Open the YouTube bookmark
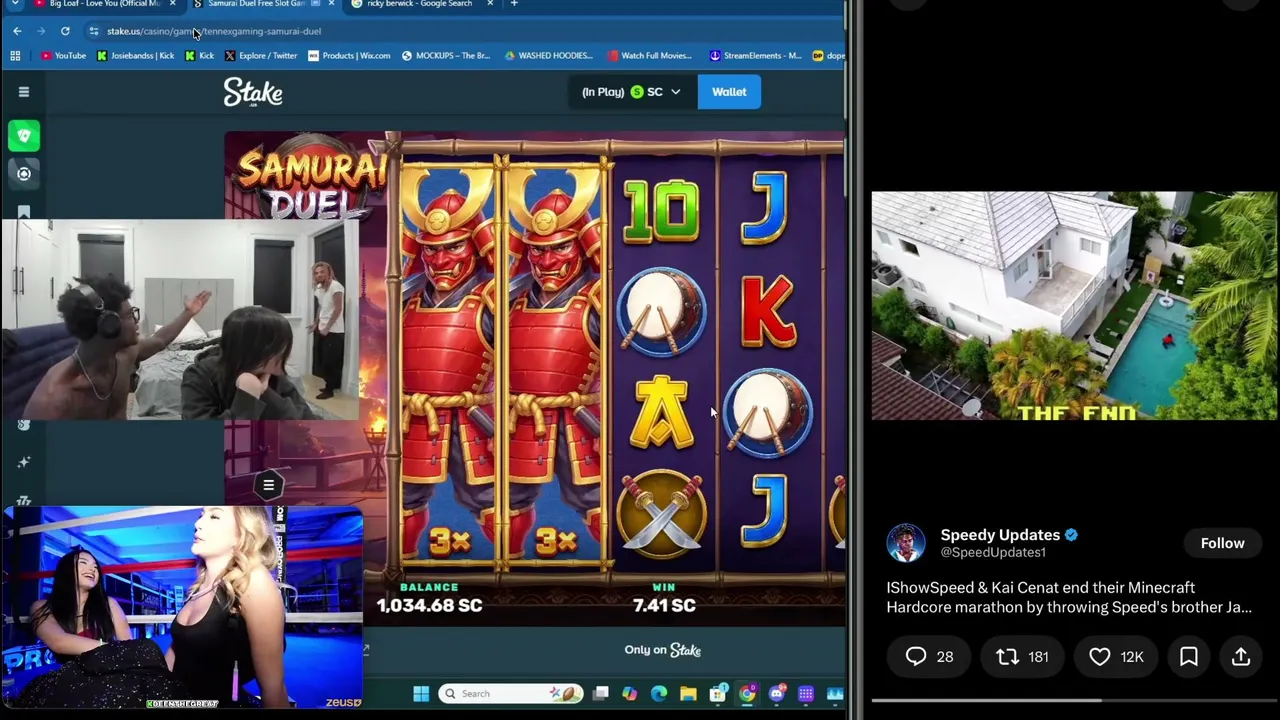Viewport: 1280px width, 720px height. coord(63,56)
